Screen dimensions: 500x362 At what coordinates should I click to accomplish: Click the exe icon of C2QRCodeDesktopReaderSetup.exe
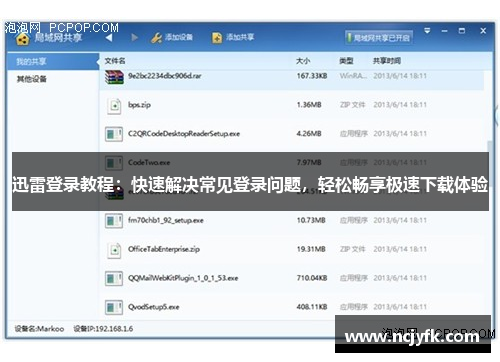[114, 134]
